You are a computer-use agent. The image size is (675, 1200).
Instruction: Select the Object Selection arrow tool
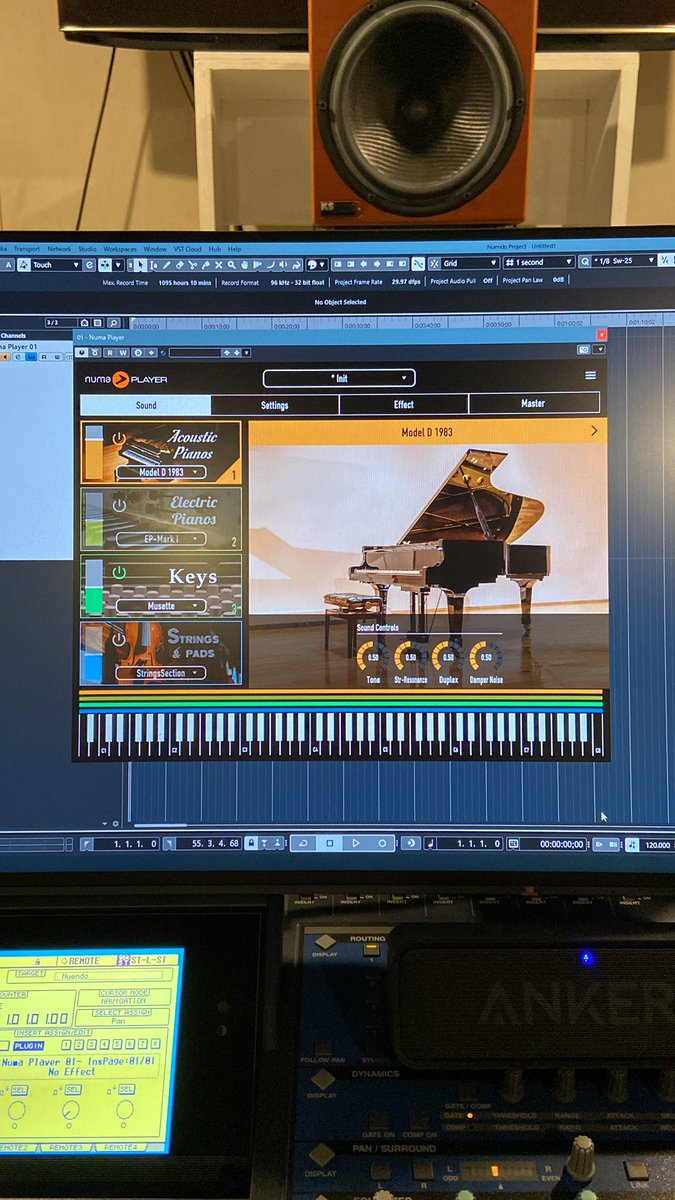tap(140, 264)
